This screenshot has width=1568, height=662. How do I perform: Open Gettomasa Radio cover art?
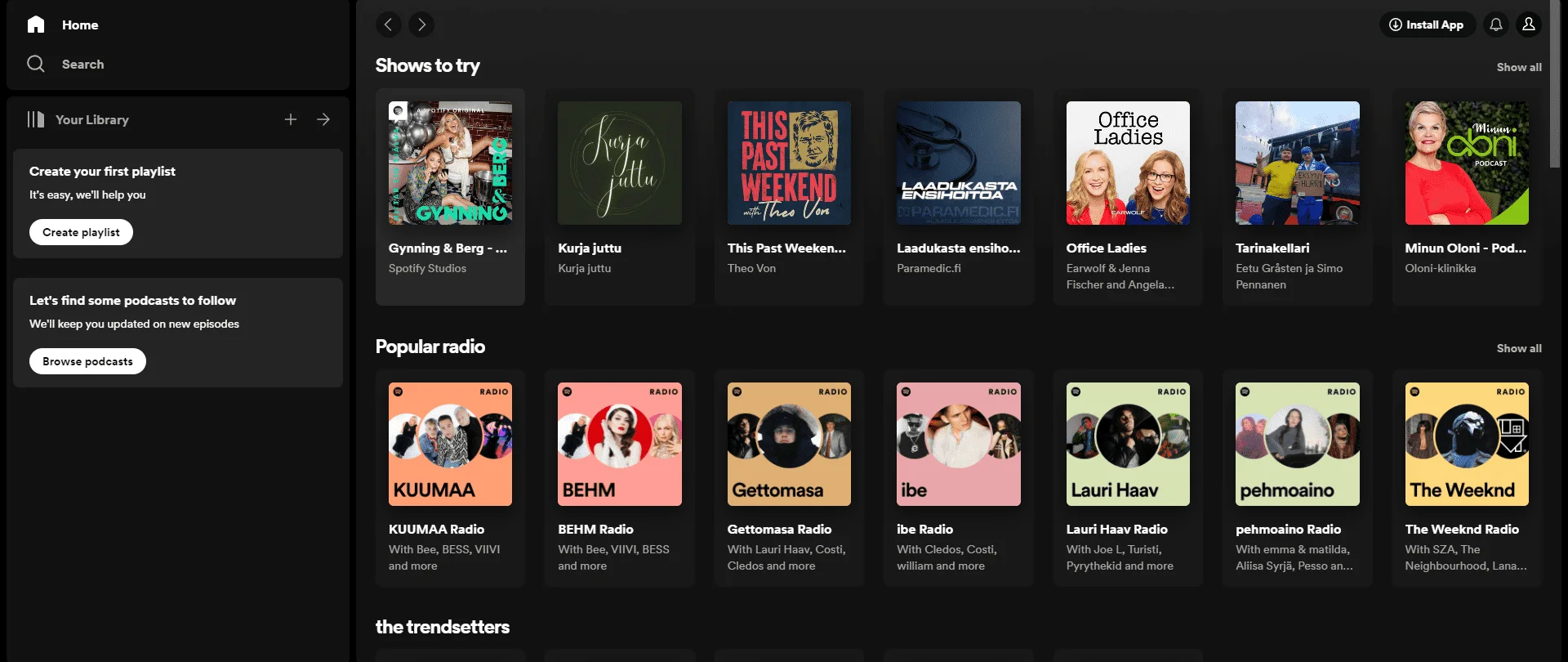pos(789,444)
